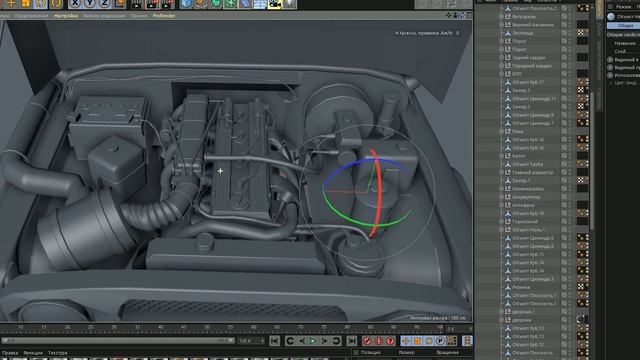This screenshot has width=640, height=360.
Task: Open viewport ProRender menu
Action: pos(164,16)
